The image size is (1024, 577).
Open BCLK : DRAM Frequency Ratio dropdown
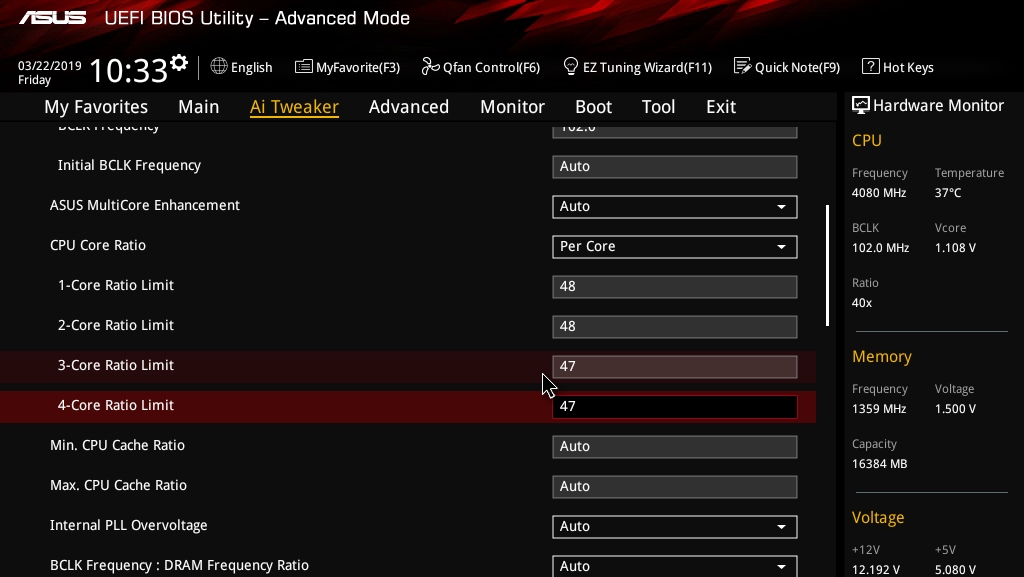[675, 566]
